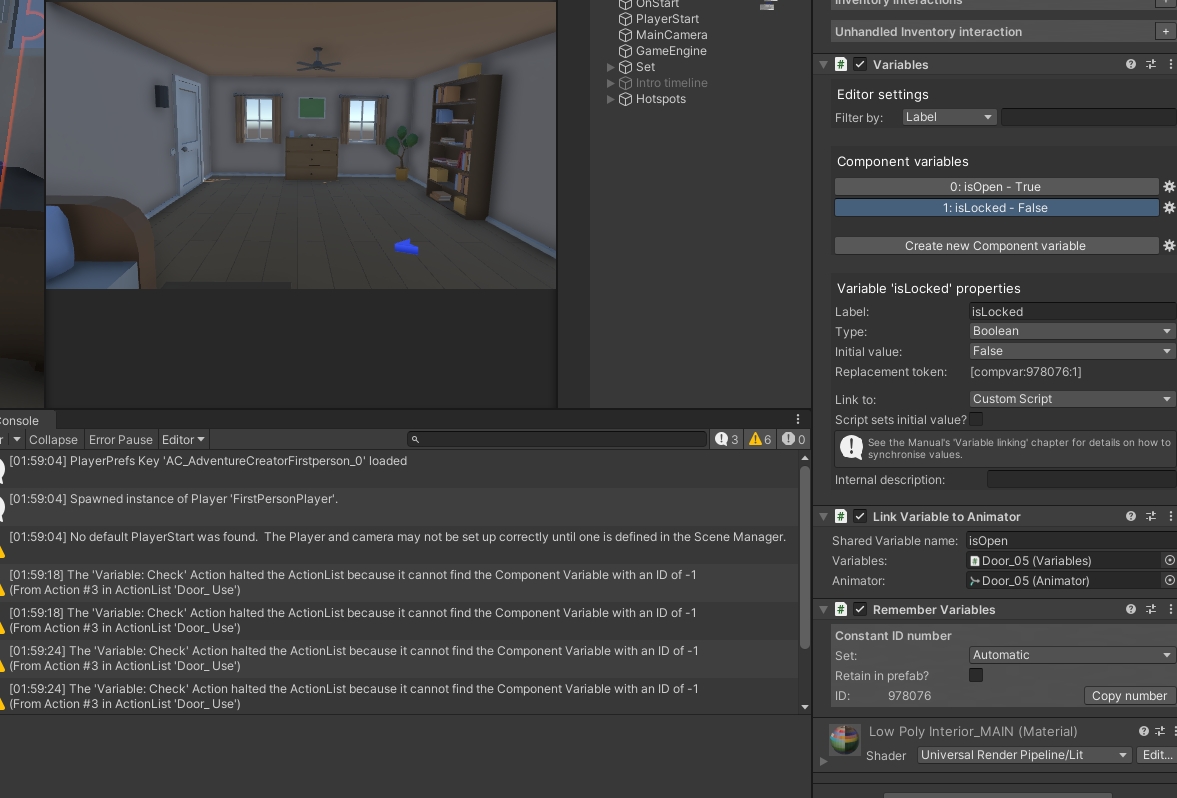Toggle Error Pause in the Console

pos(120,440)
